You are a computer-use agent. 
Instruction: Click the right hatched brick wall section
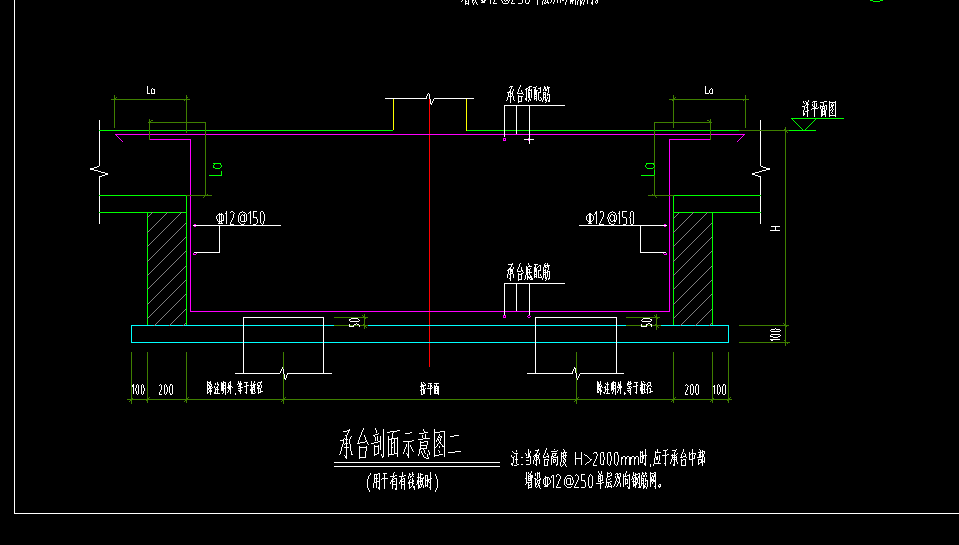tap(693, 269)
